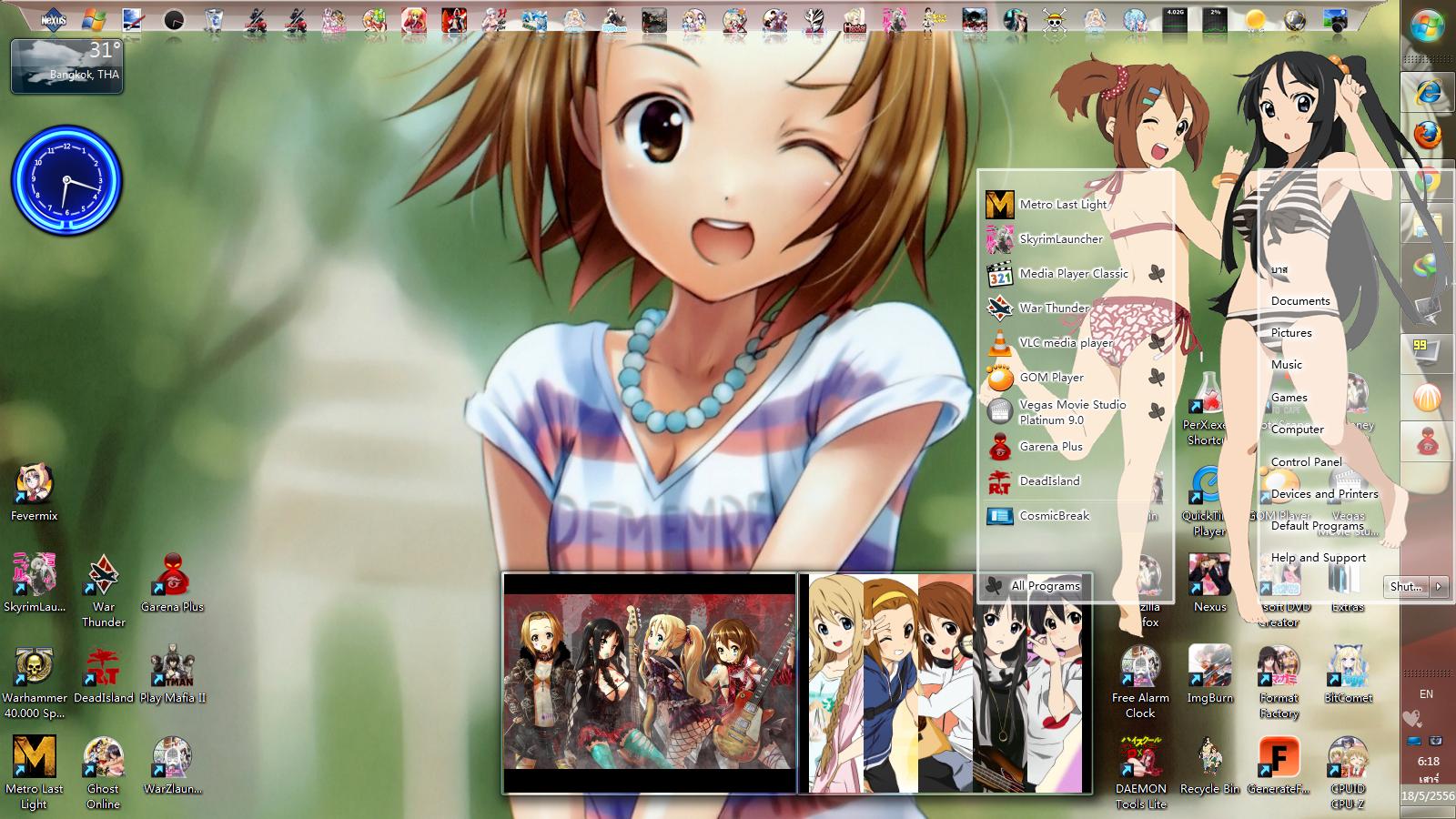Select the dark rock-band preview thumbnail
1456x819 pixels.
pos(650,683)
